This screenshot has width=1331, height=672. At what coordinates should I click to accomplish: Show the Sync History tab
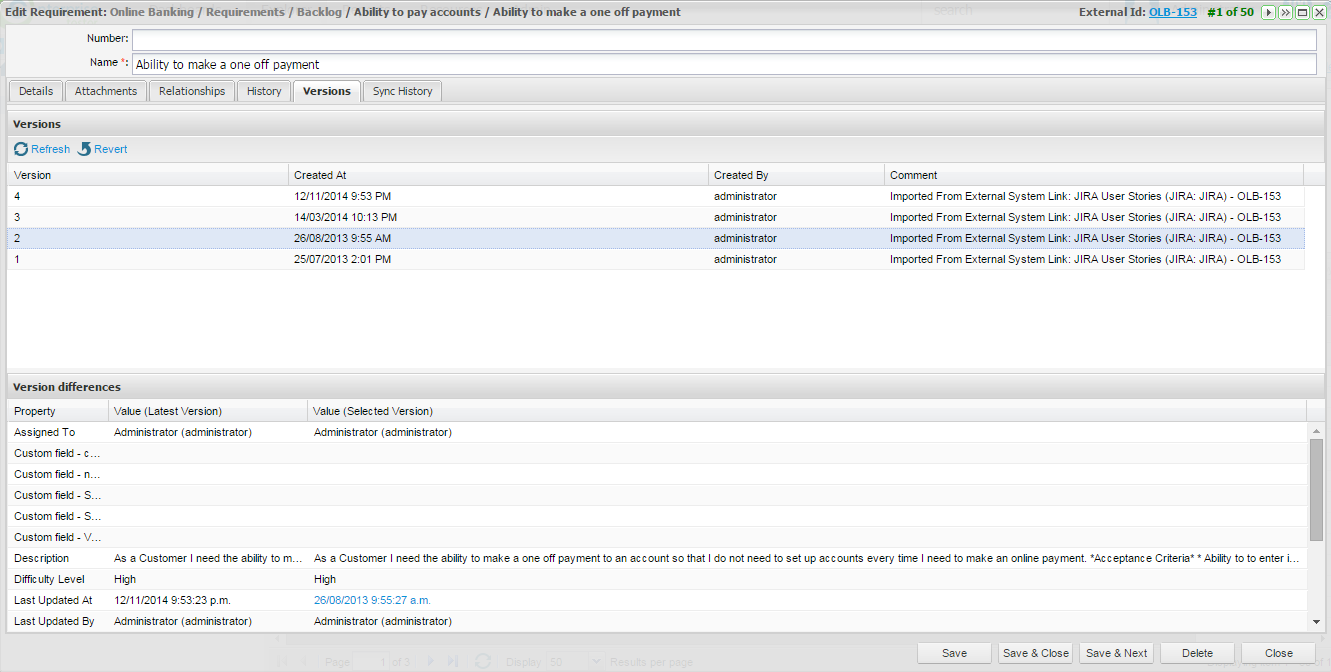click(x=402, y=91)
